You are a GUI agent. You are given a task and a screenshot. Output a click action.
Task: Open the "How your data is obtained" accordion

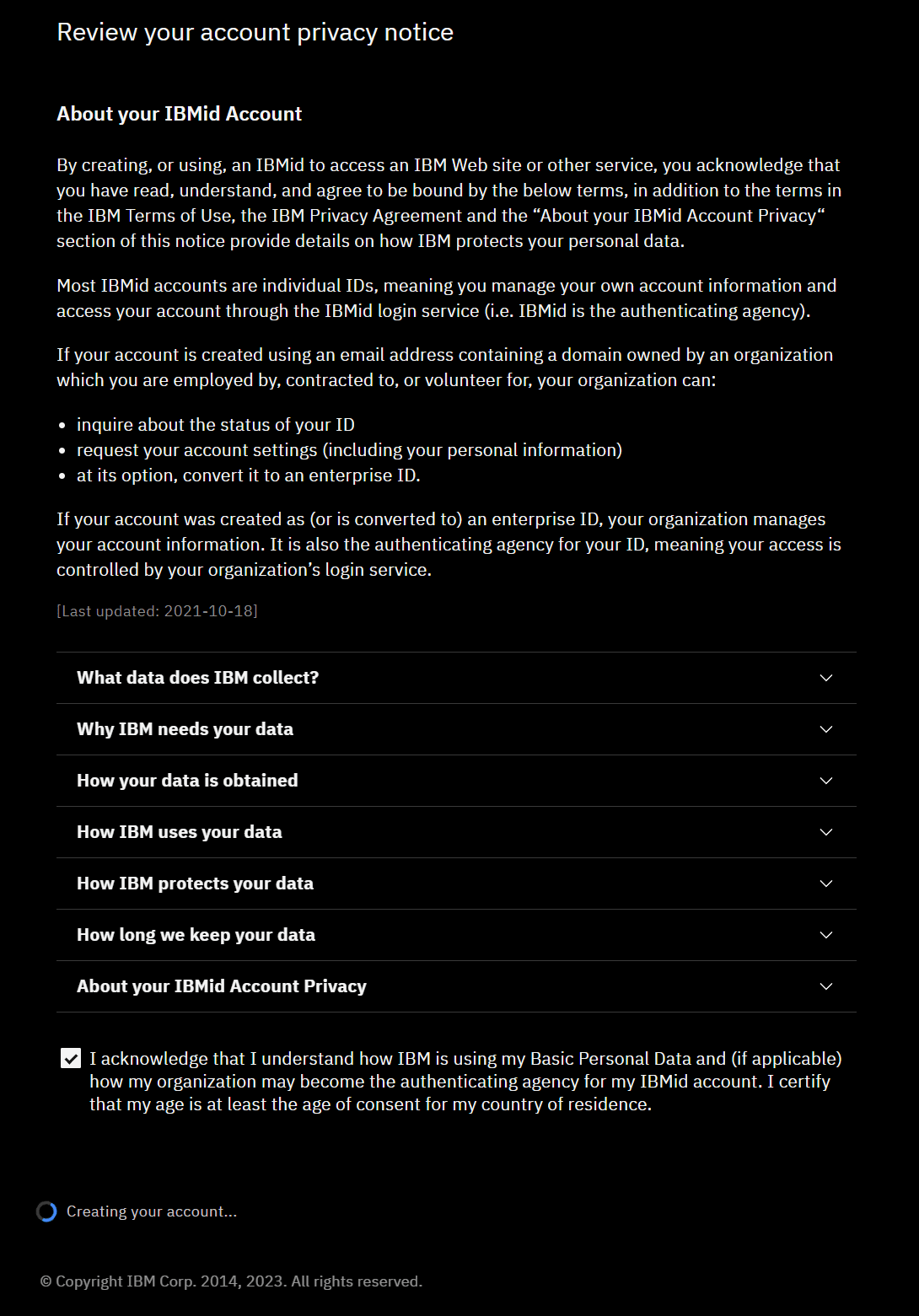[187, 781]
